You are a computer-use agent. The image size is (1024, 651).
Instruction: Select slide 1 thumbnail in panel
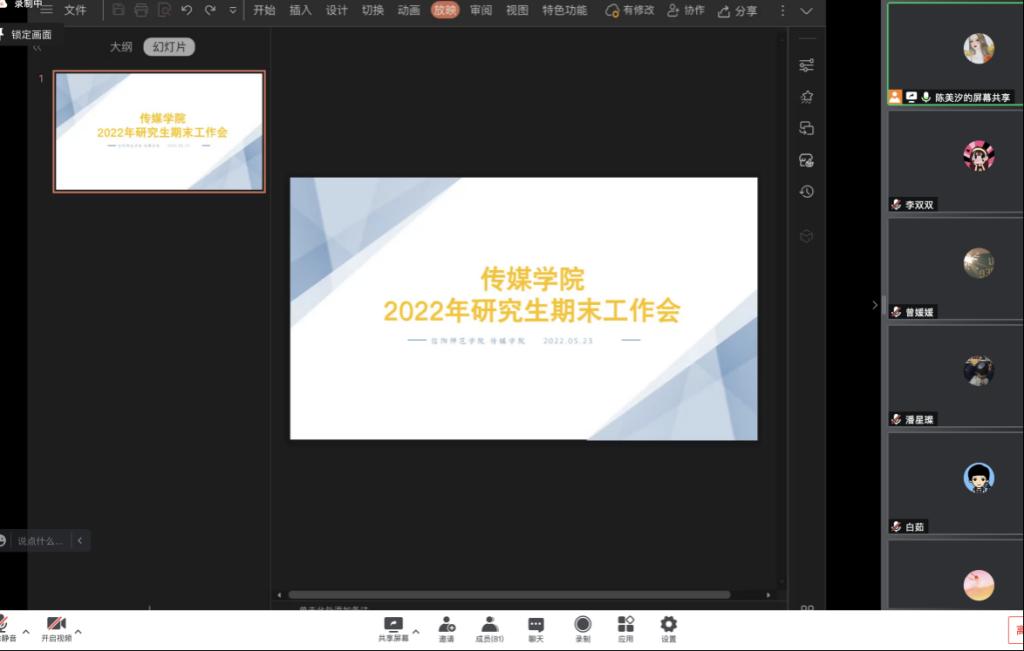pos(159,131)
